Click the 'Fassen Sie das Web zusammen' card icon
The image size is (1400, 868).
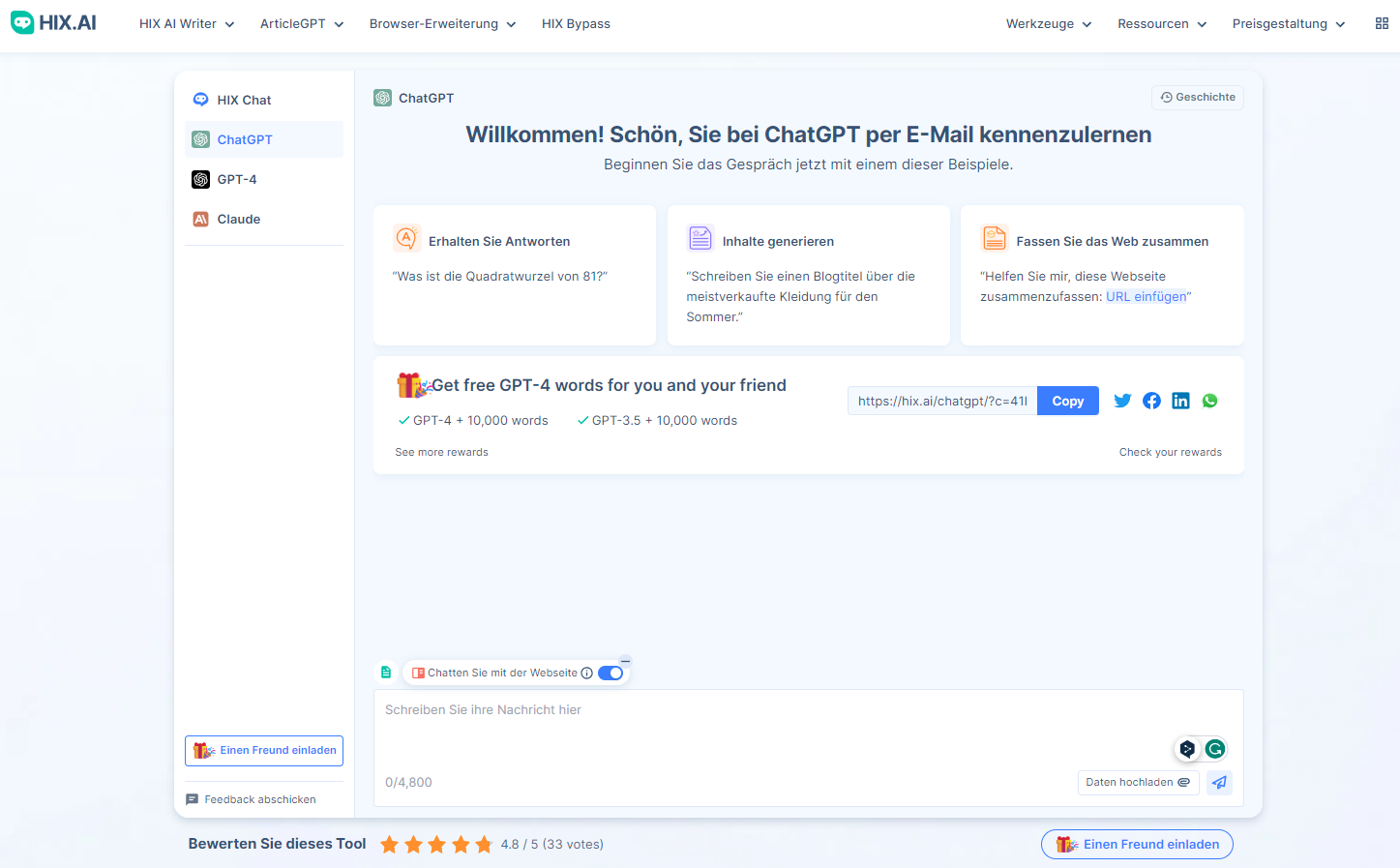click(994, 238)
